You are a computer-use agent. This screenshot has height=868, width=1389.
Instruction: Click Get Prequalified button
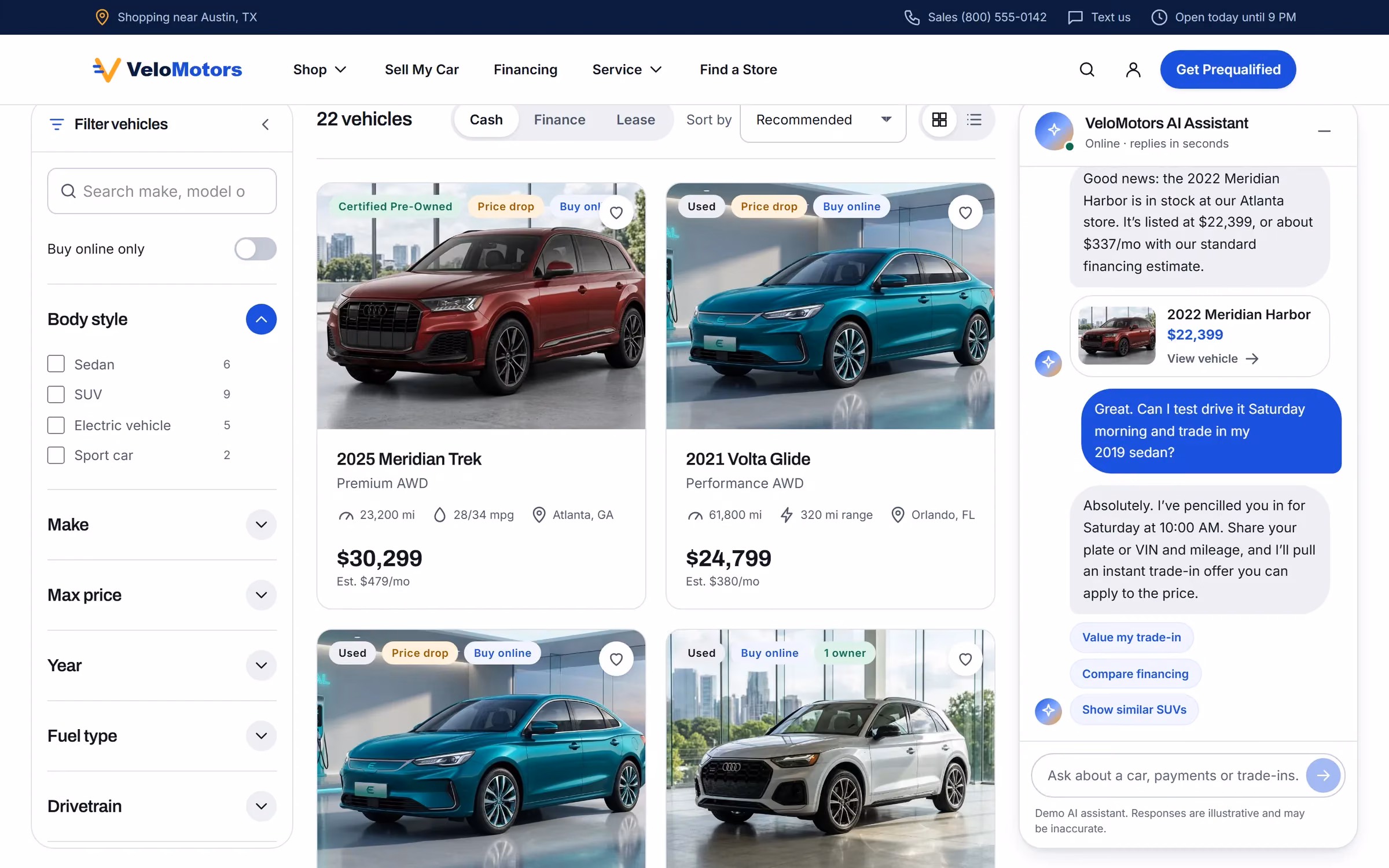[1228, 69]
